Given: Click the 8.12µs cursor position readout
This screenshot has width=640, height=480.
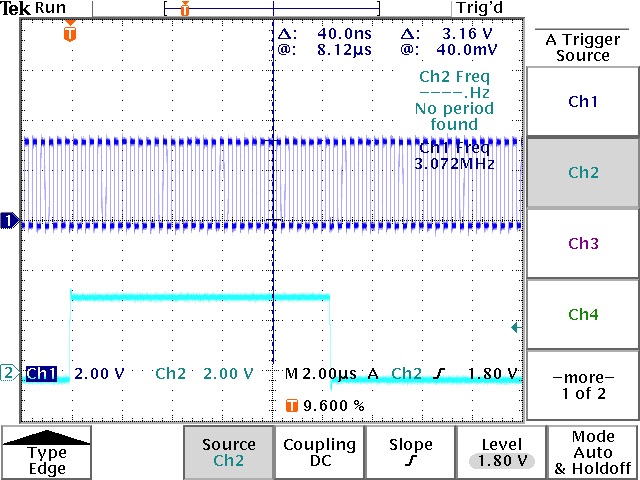Looking at the screenshot, I should pyautogui.click(x=344, y=50).
